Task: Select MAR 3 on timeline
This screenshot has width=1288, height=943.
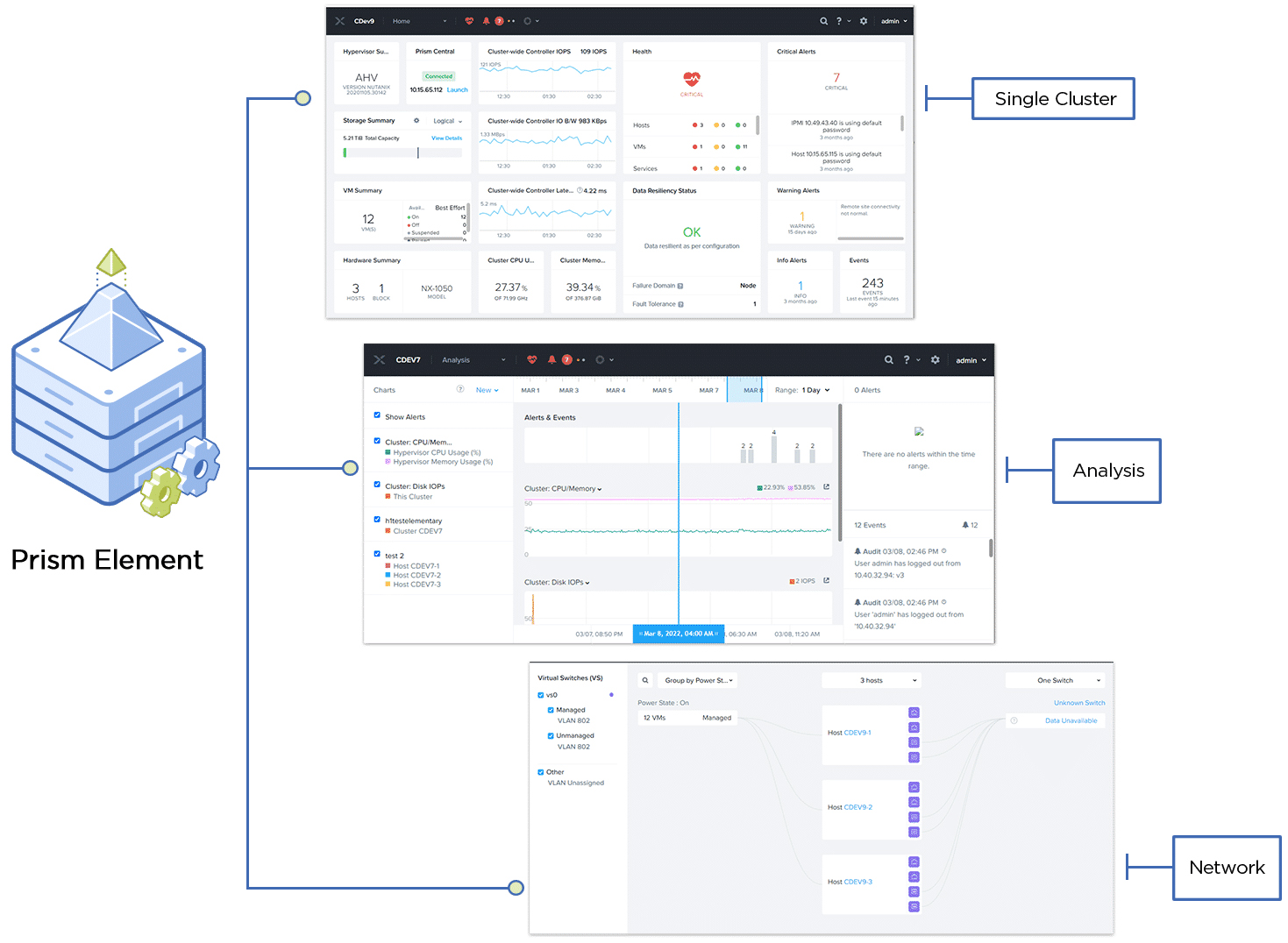Action: (569, 390)
